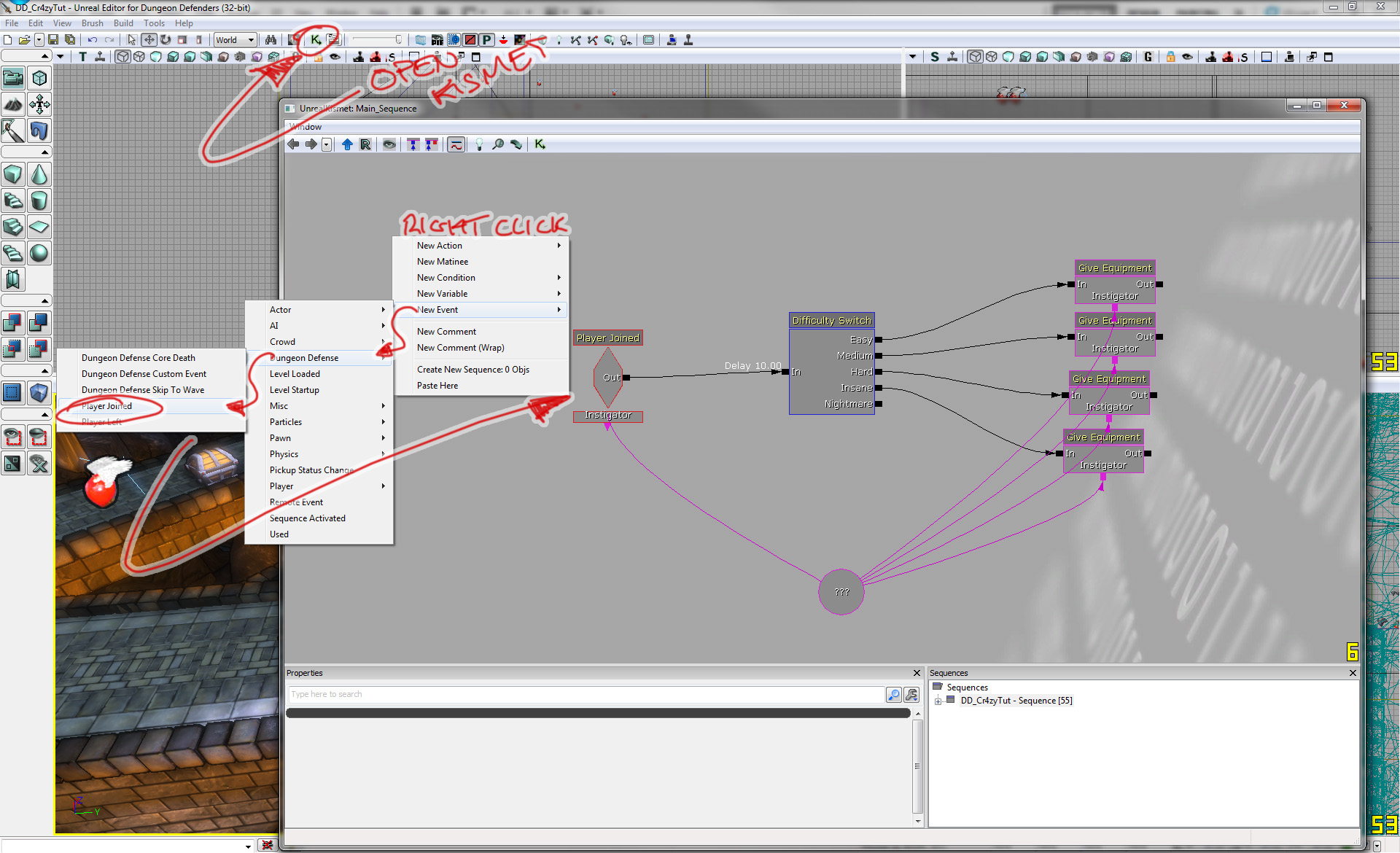Open dropdown arrow next to Open file

pos(39,40)
